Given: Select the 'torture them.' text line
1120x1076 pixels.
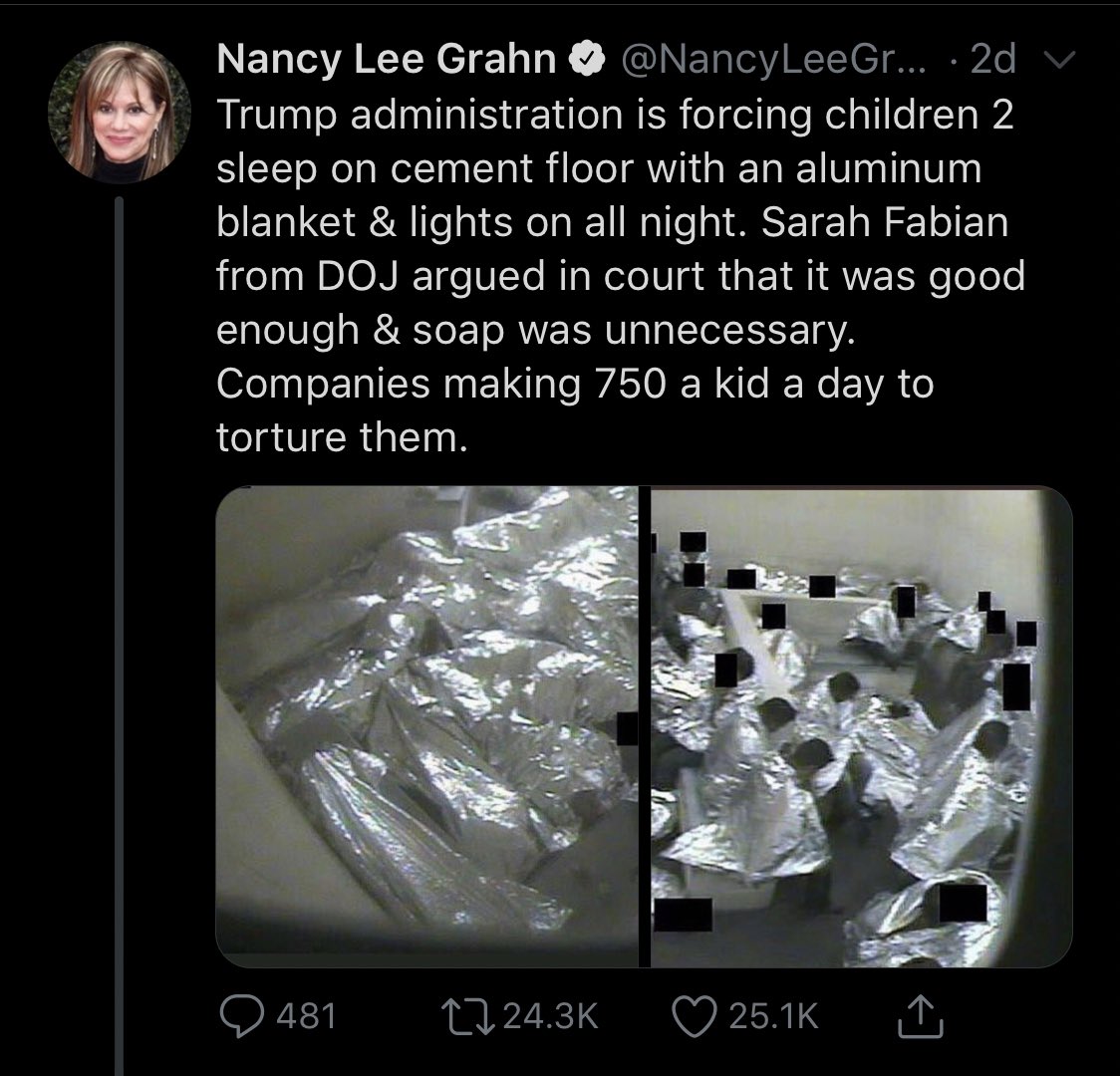Looking at the screenshot, I should click(342, 437).
